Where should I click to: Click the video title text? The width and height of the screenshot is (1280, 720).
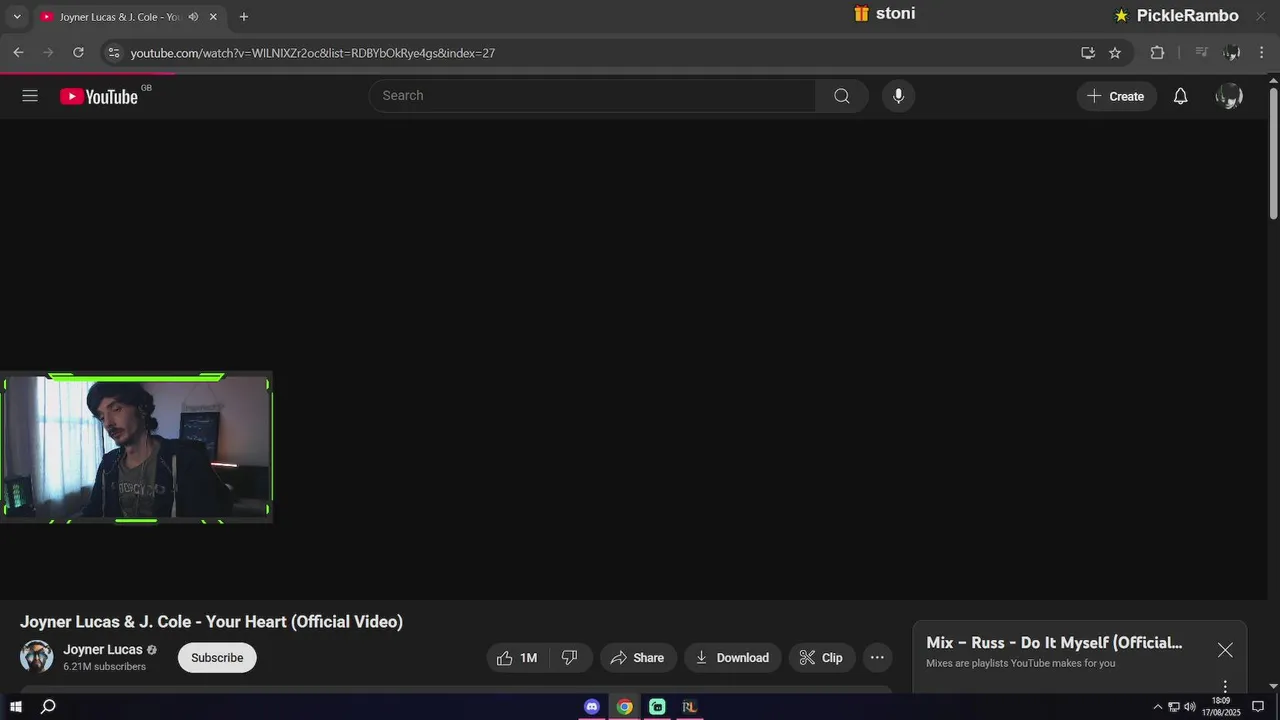[211, 622]
